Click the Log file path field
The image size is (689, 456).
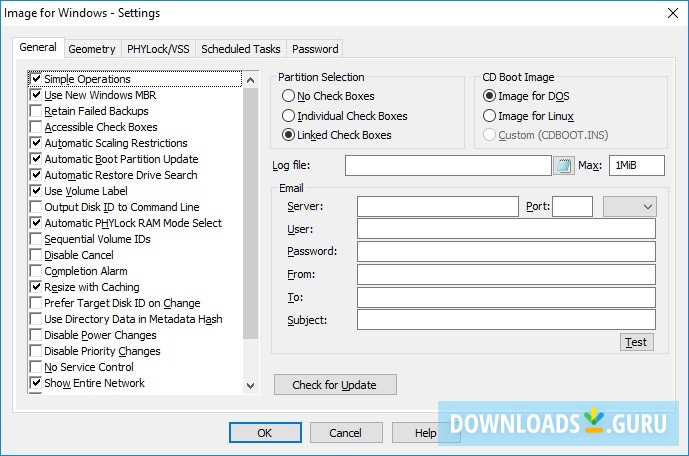pos(448,165)
